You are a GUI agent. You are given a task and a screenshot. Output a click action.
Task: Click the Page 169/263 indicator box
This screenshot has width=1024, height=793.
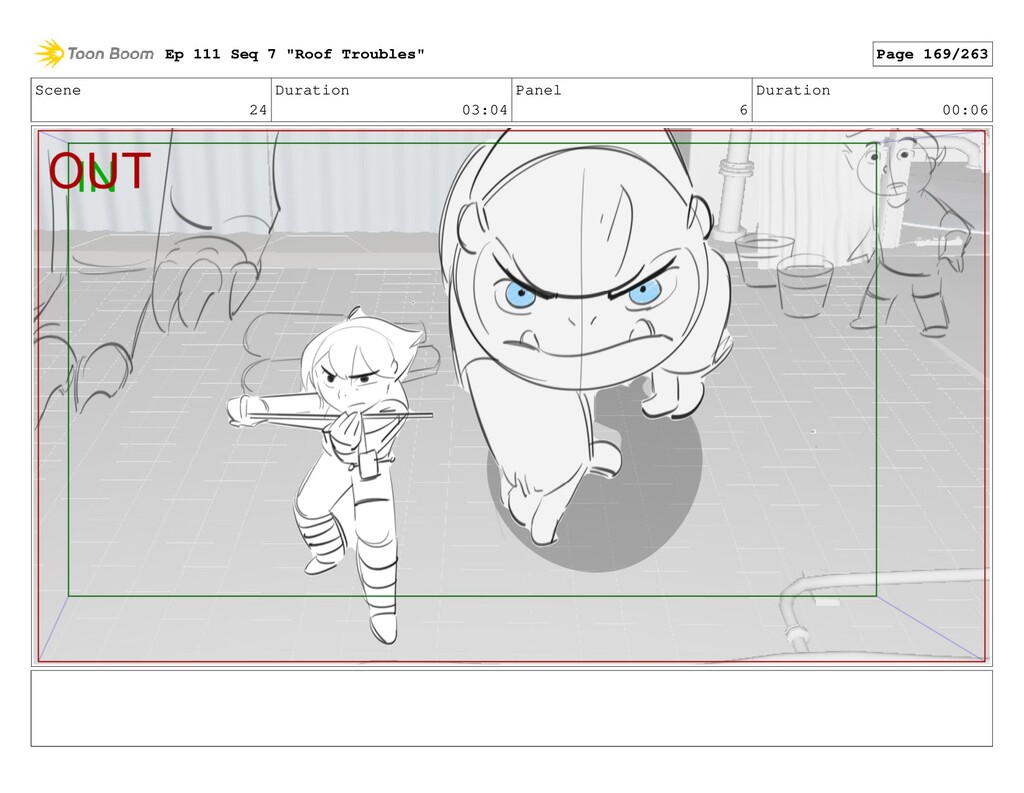[x=932, y=54]
